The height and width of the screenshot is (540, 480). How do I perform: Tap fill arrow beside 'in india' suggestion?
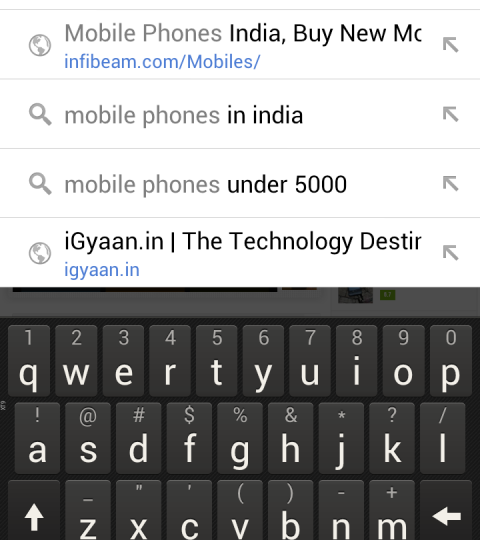point(450,114)
